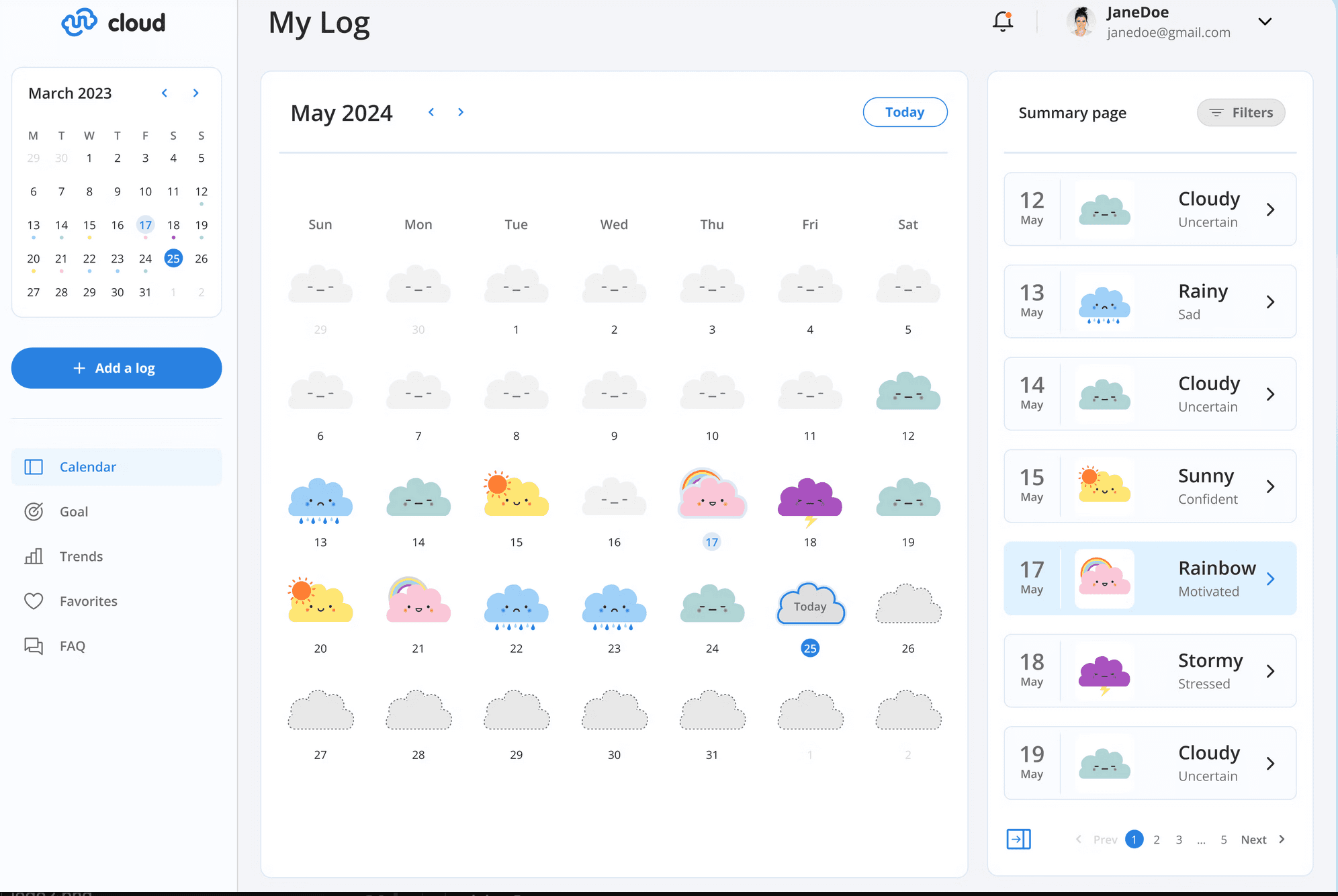The width and height of the screenshot is (1338, 896).
Task: Click the cloud logo icon
Action: [79, 22]
